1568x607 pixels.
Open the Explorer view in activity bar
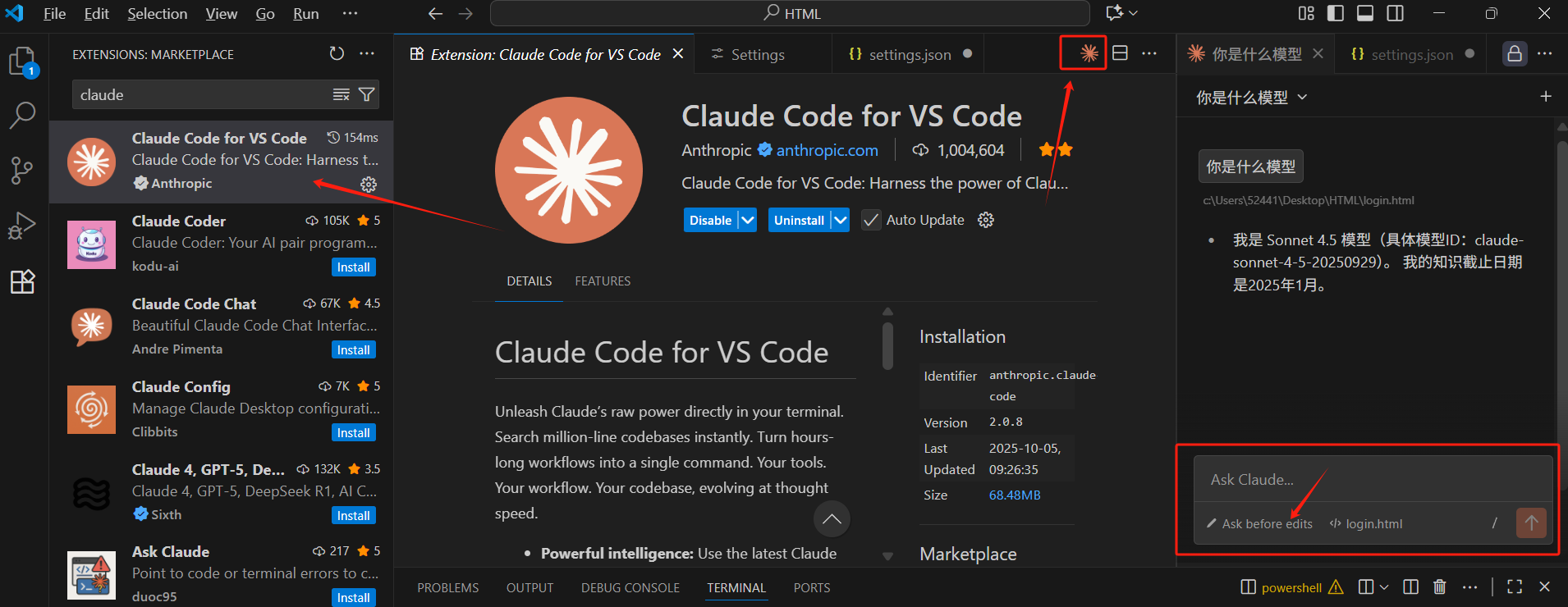pyautogui.click(x=23, y=62)
